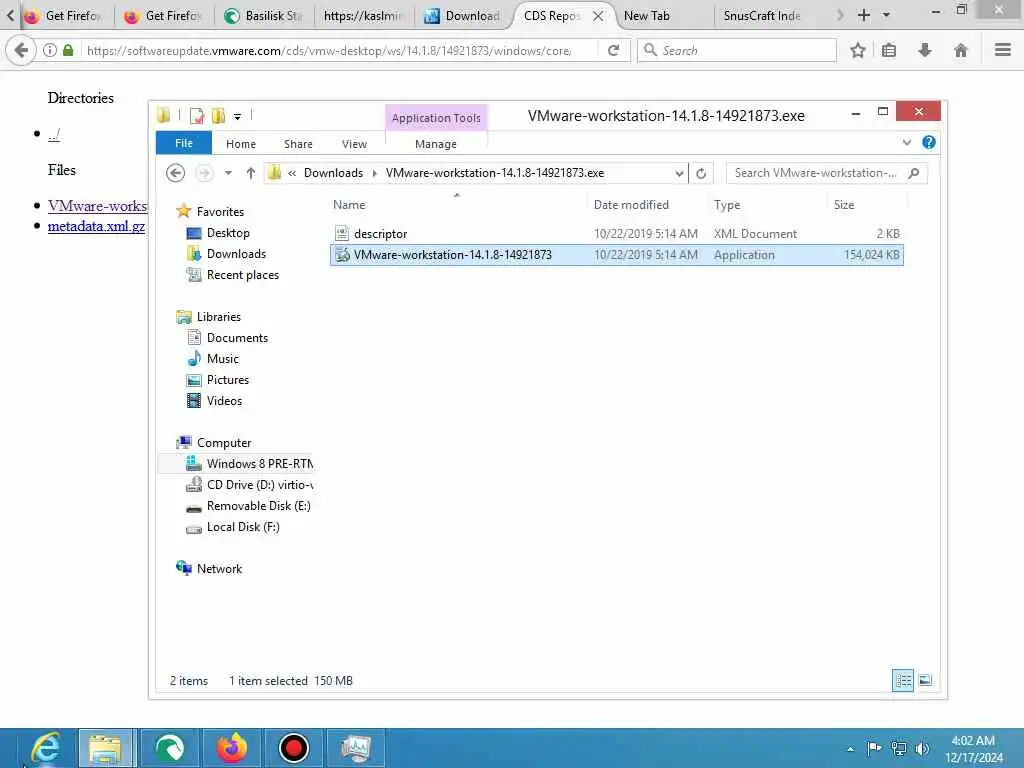Select the descriptor XML file
Screen dimensions: 1024x768
616,234
